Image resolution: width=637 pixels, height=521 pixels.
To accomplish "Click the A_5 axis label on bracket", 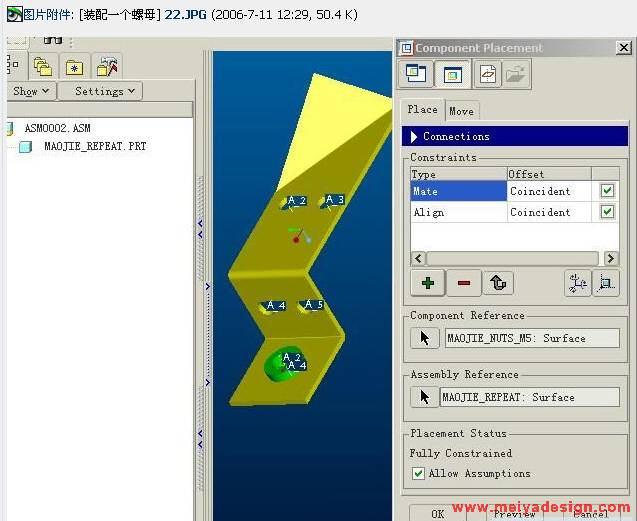I will (x=314, y=304).
